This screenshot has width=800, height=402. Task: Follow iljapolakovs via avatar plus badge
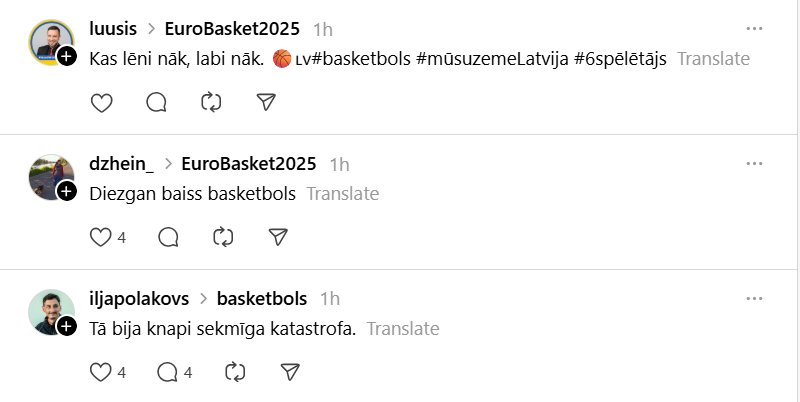tap(67, 326)
